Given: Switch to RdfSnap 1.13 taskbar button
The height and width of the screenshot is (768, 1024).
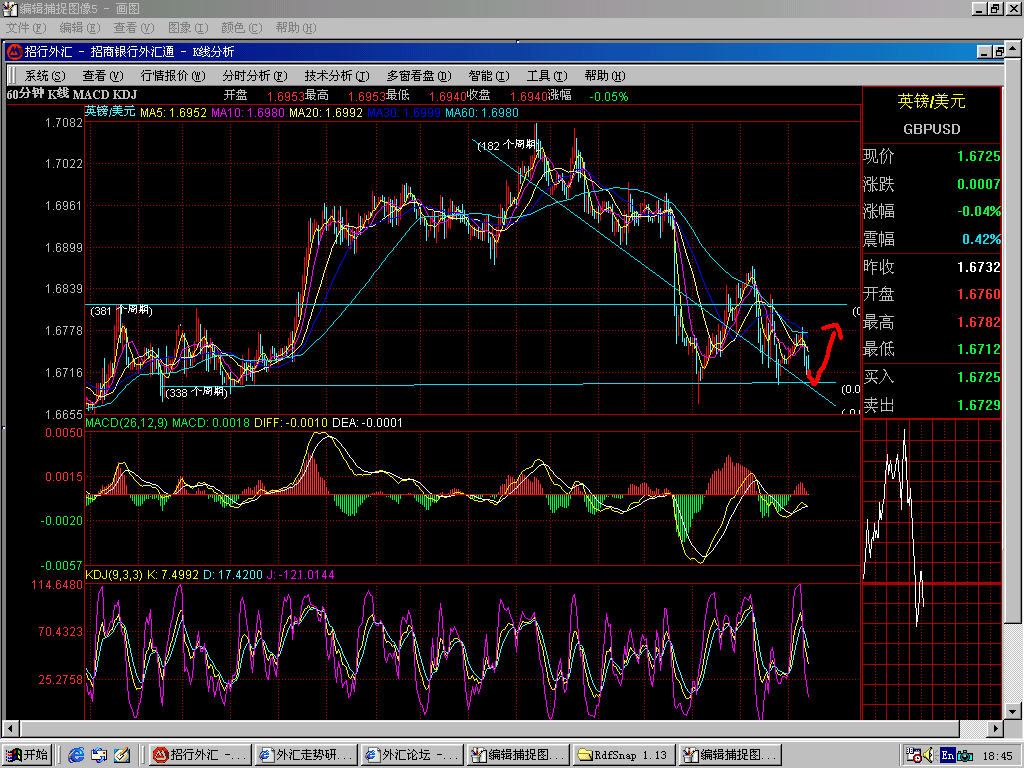Looking at the screenshot, I should pyautogui.click(x=624, y=755).
